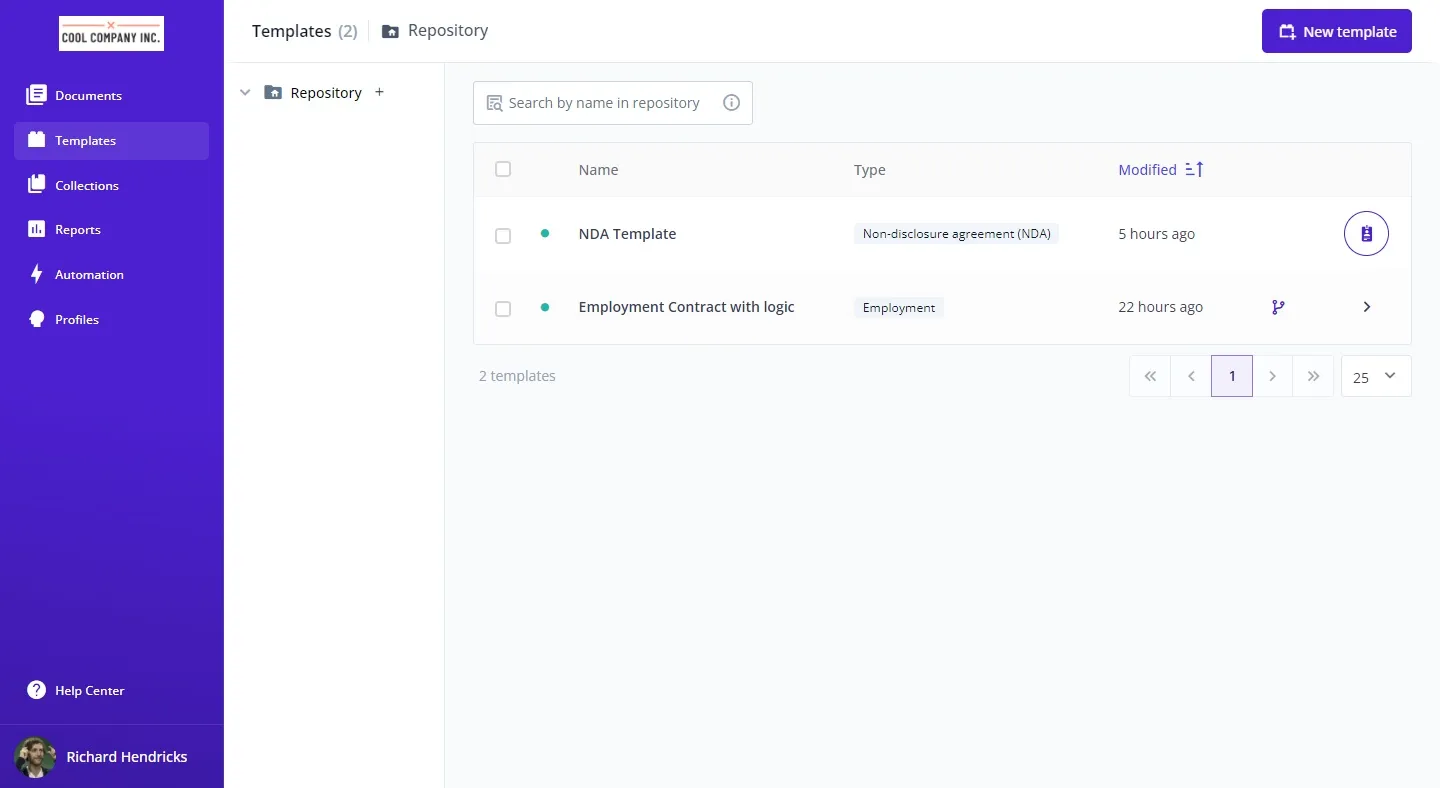Open the NDA Template link
This screenshot has height=788, width=1440.
point(627,234)
